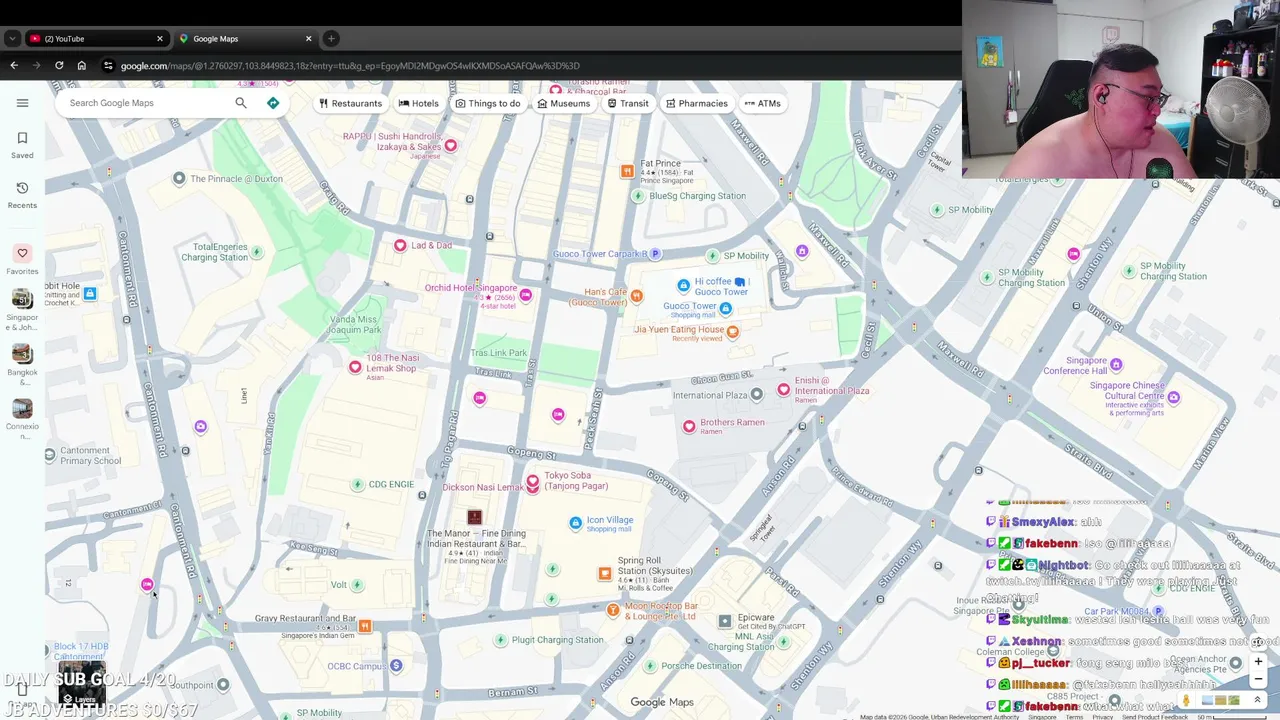The width and height of the screenshot is (1280, 720).
Task: Filter map by Hotels
Action: (419, 103)
